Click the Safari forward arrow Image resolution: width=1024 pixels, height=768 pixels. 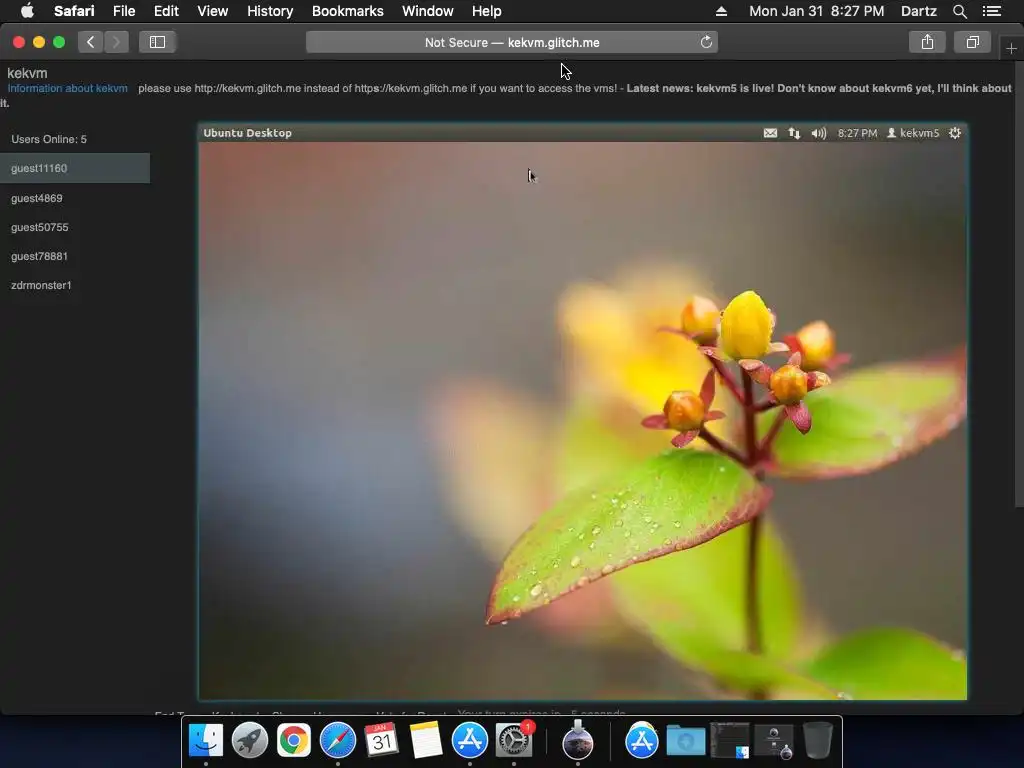pos(116,42)
